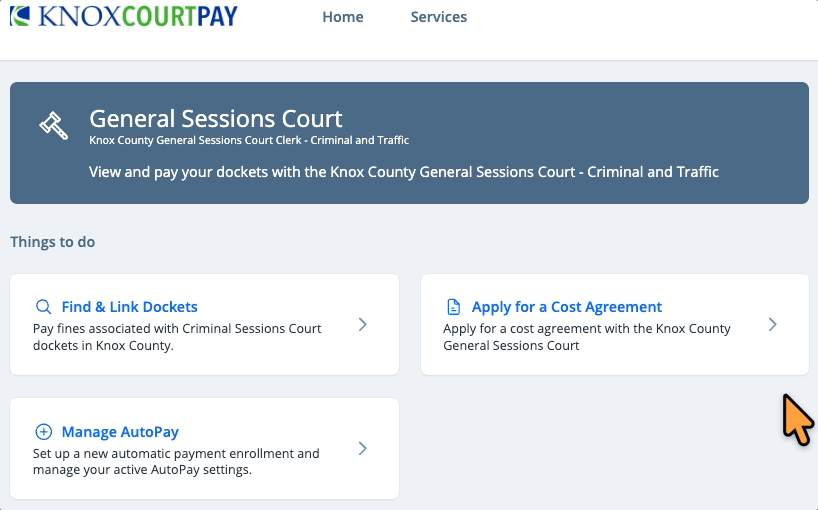Click the Find & Link Dockets description text
This screenshot has height=510, width=818.
click(x=176, y=337)
